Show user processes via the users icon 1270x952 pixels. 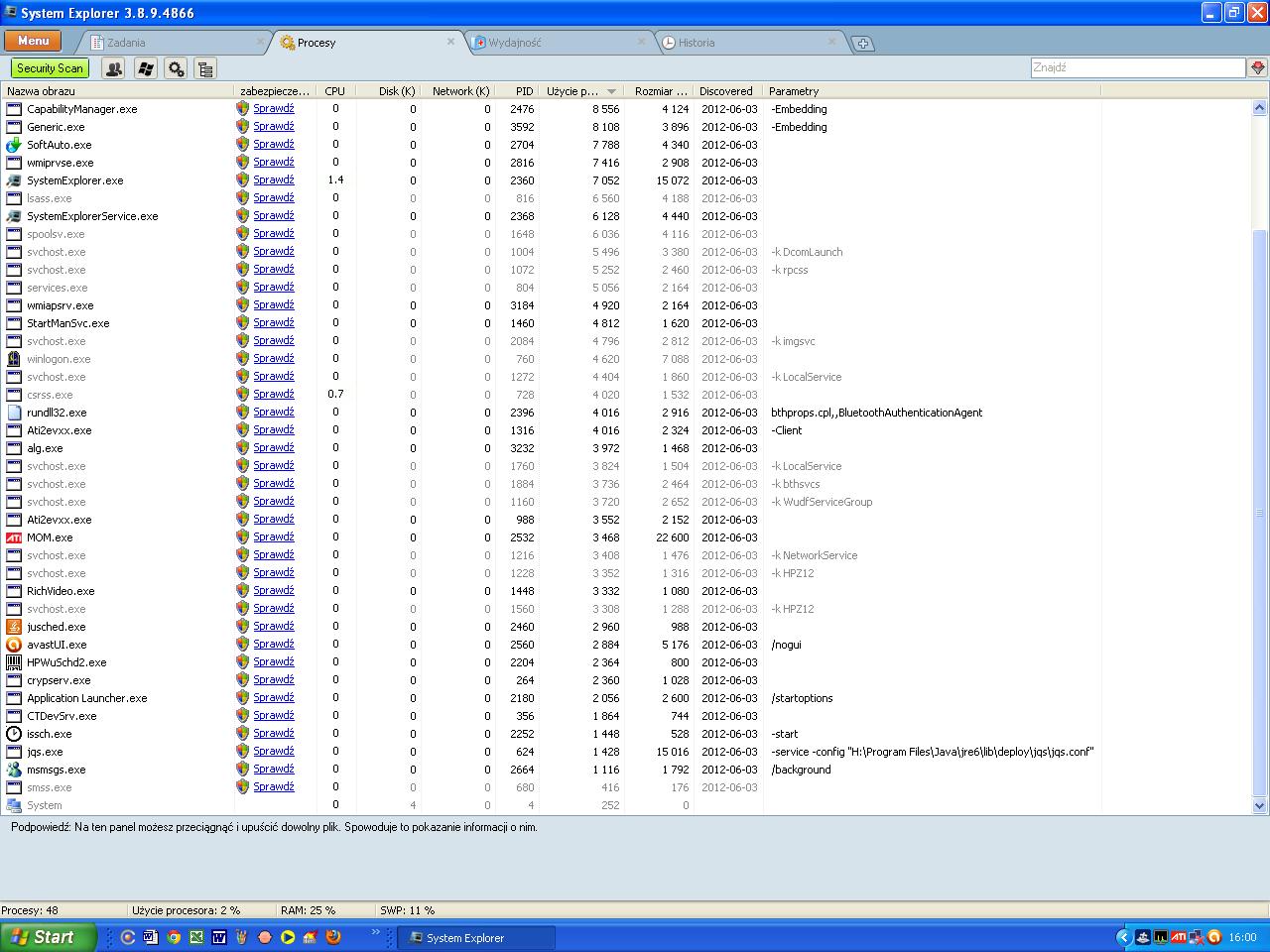114,68
